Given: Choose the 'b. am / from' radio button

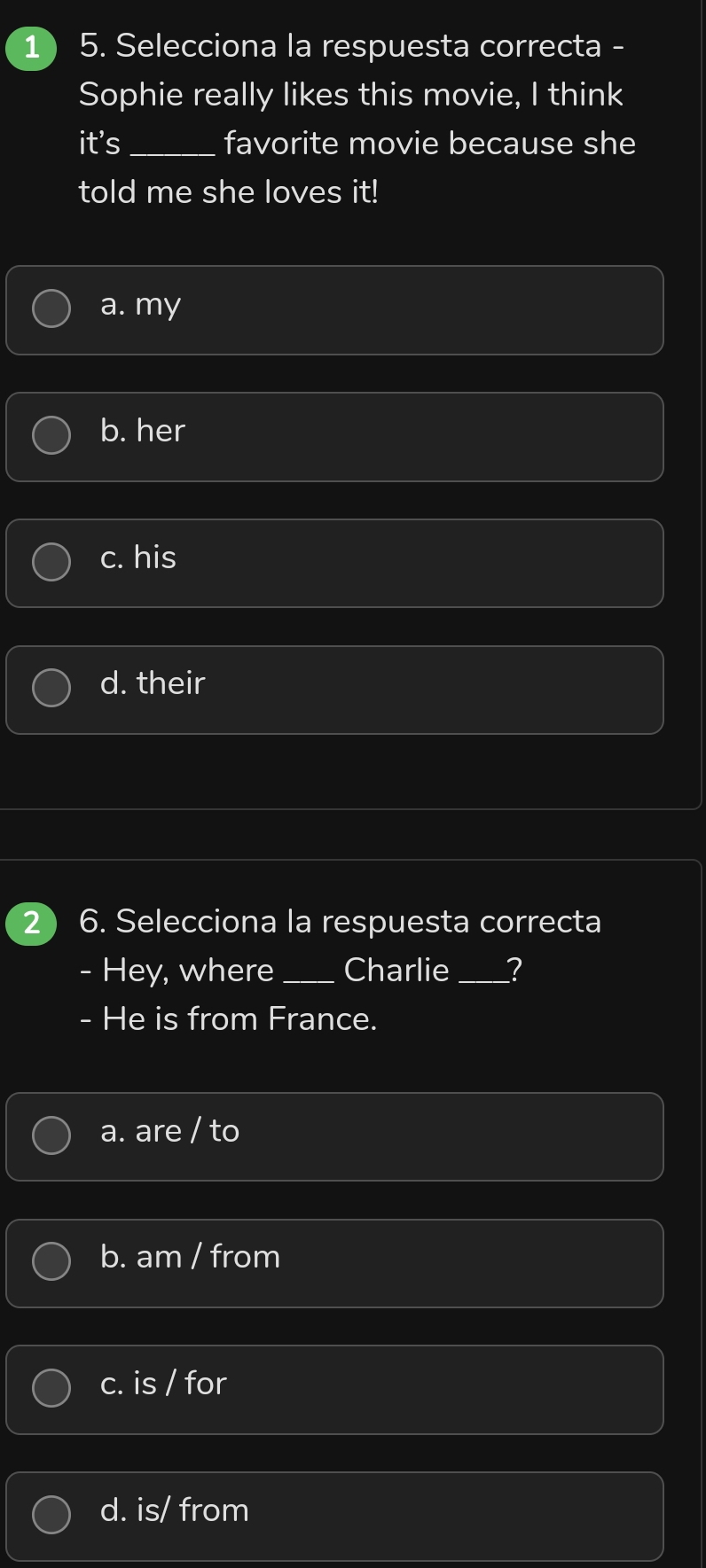Looking at the screenshot, I should 51,1262.
